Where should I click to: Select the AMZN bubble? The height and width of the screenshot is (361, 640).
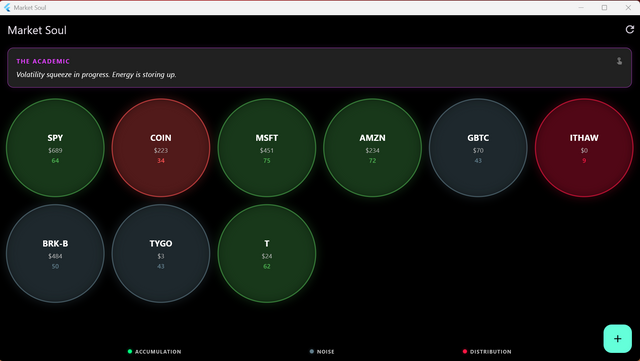point(372,148)
